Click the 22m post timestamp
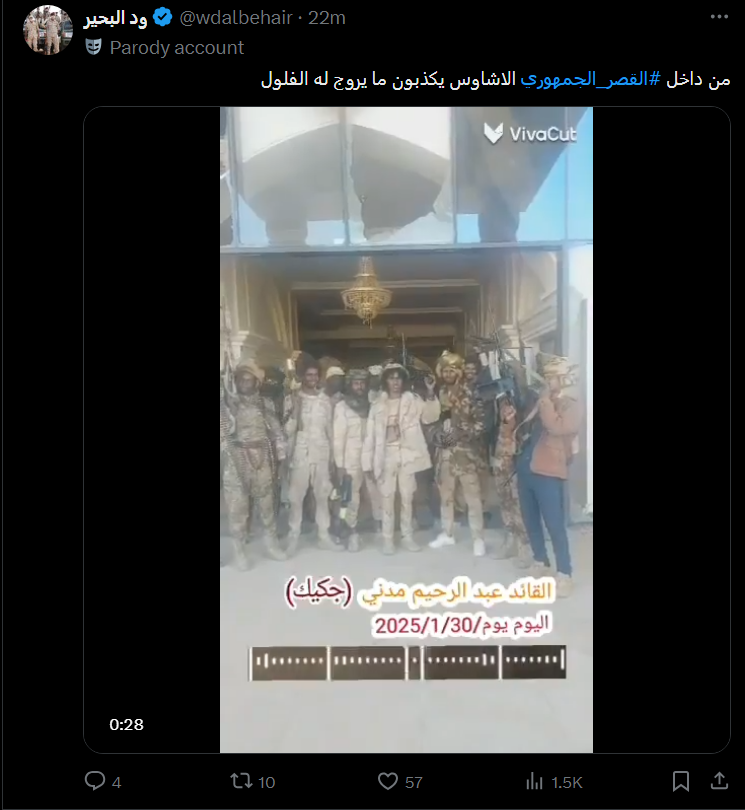This screenshot has height=810, width=745. (x=327, y=18)
